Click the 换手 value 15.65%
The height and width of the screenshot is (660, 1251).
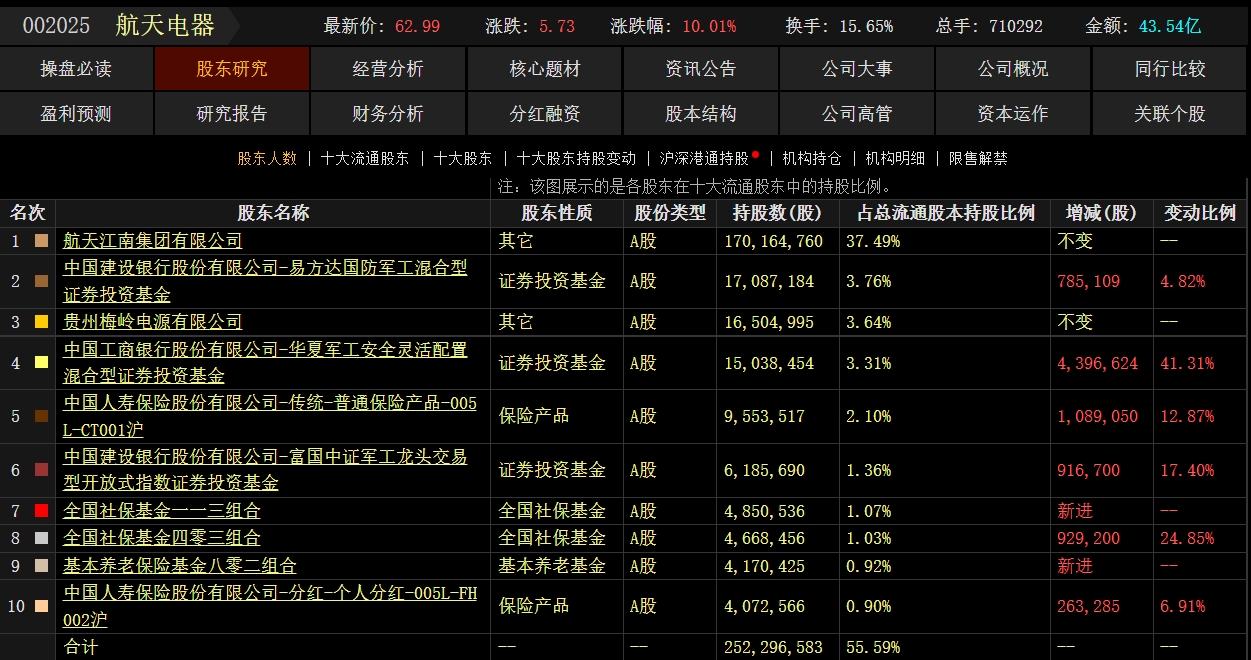click(x=866, y=26)
